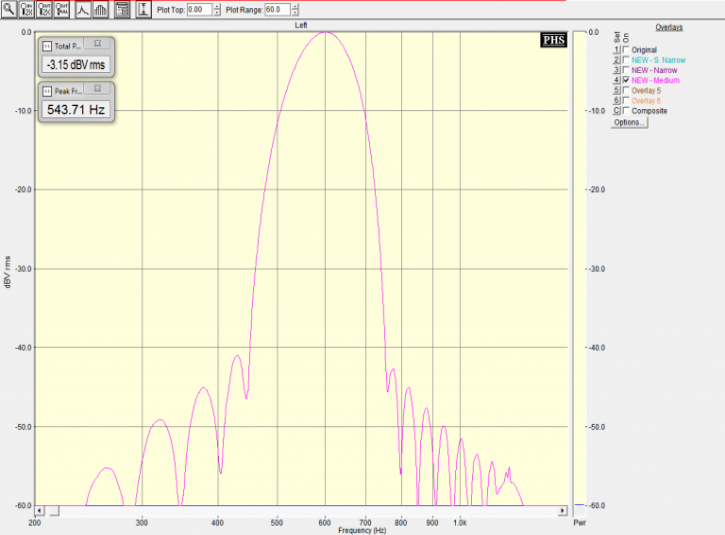Open overlay Options... button
The width and height of the screenshot is (725, 535).
(x=628, y=122)
